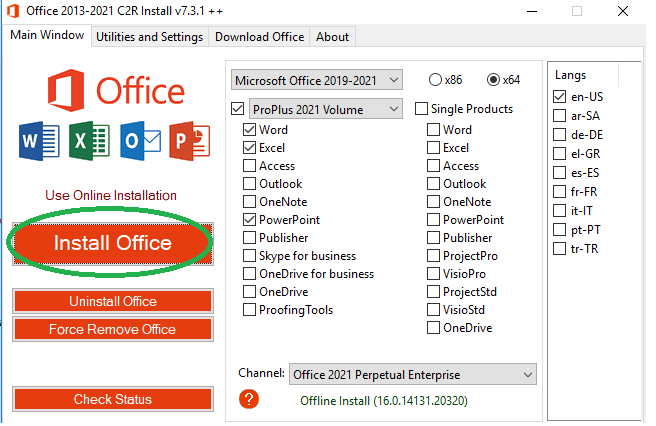Click the red question mark help icon
Image resolution: width=656 pixels, height=426 pixels.
point(249,399)
